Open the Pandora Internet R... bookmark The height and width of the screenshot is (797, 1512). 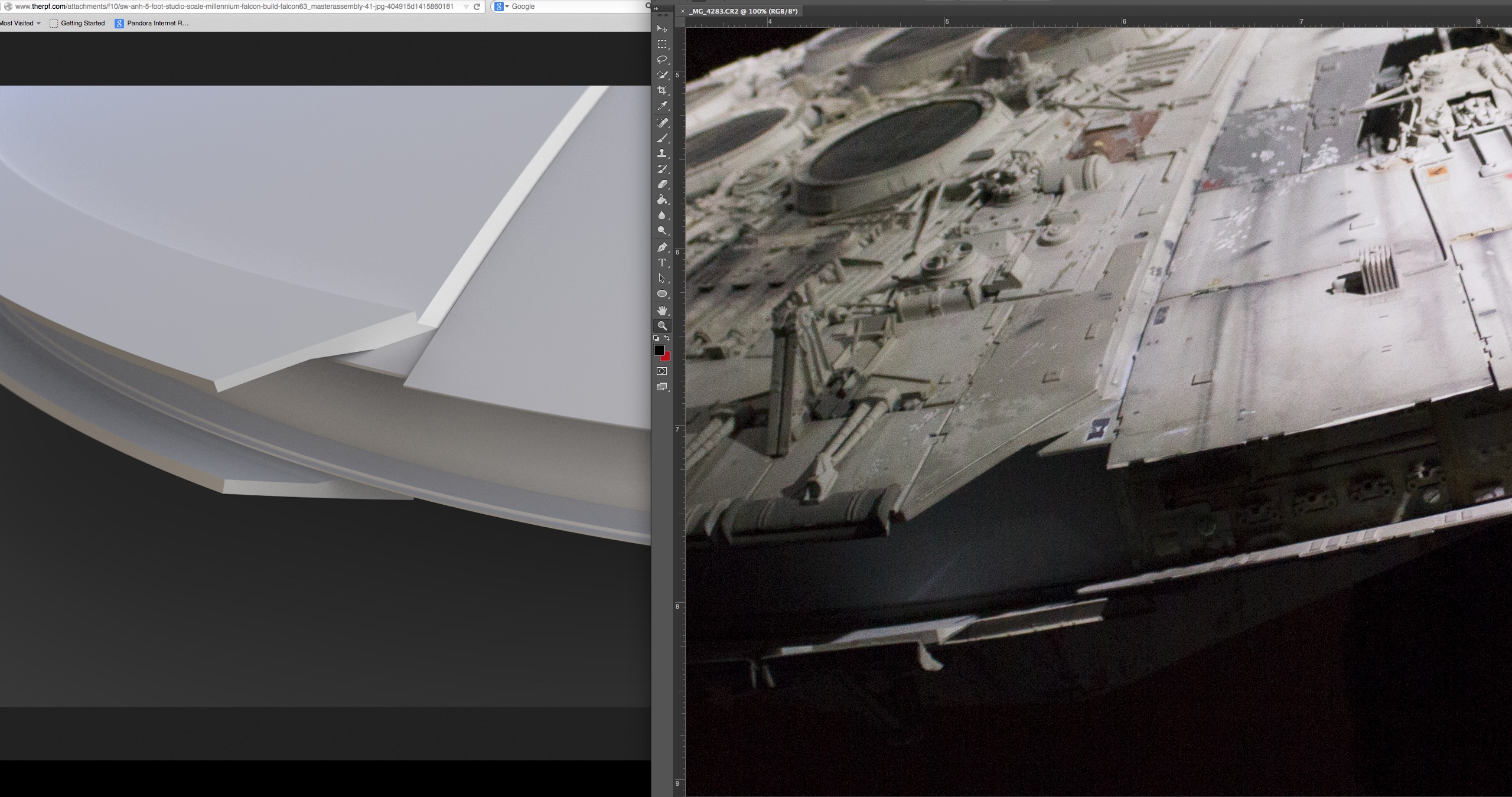152,23
